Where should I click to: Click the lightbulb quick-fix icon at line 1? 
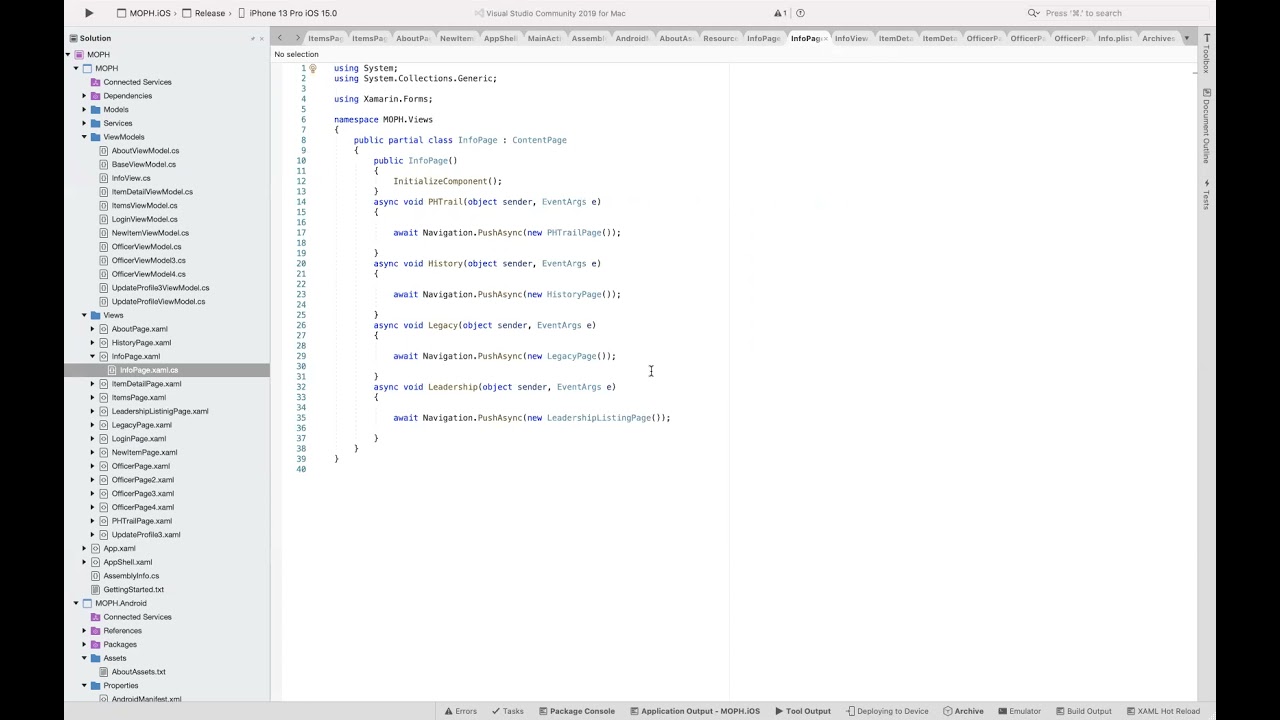(312, 69)
